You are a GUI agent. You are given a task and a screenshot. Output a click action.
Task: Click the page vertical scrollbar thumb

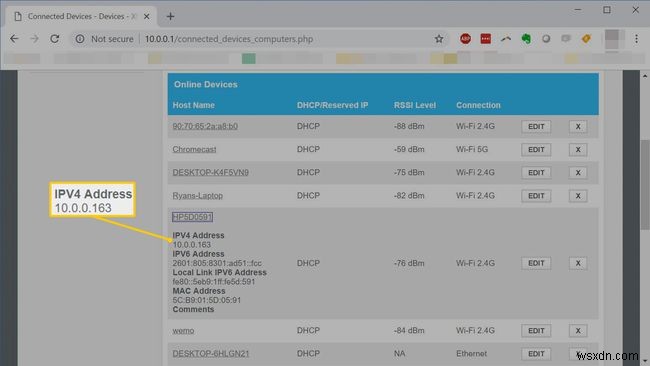point(645,185)
